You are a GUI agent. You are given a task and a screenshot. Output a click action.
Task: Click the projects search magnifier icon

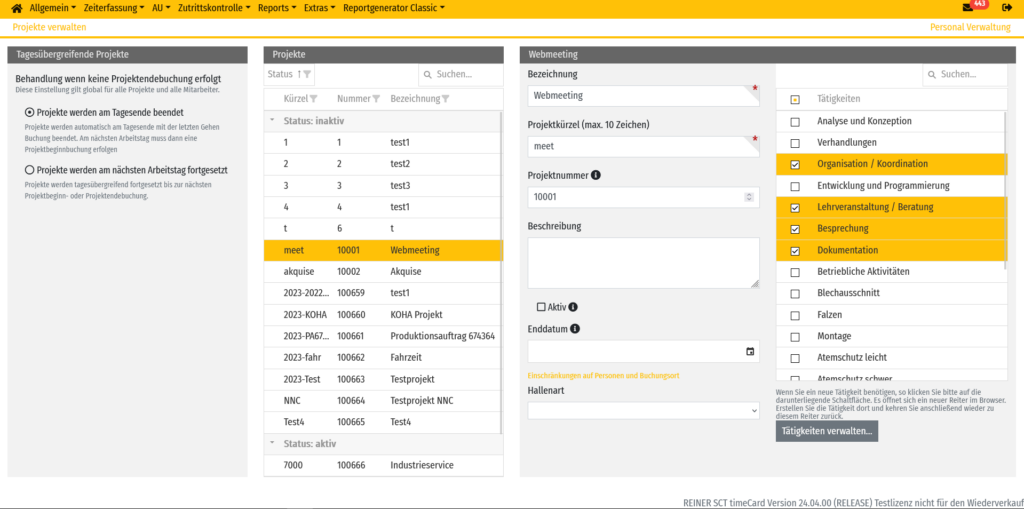pos(428,74)
